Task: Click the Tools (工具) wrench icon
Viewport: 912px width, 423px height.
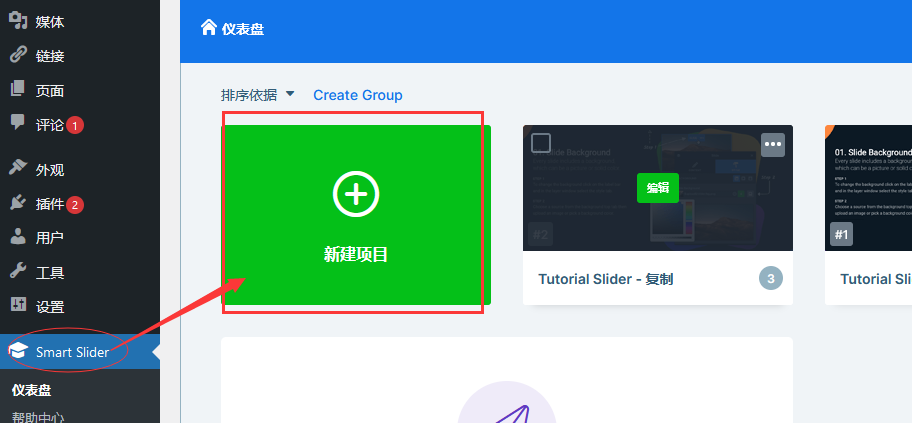Action: tap(18, 272)
